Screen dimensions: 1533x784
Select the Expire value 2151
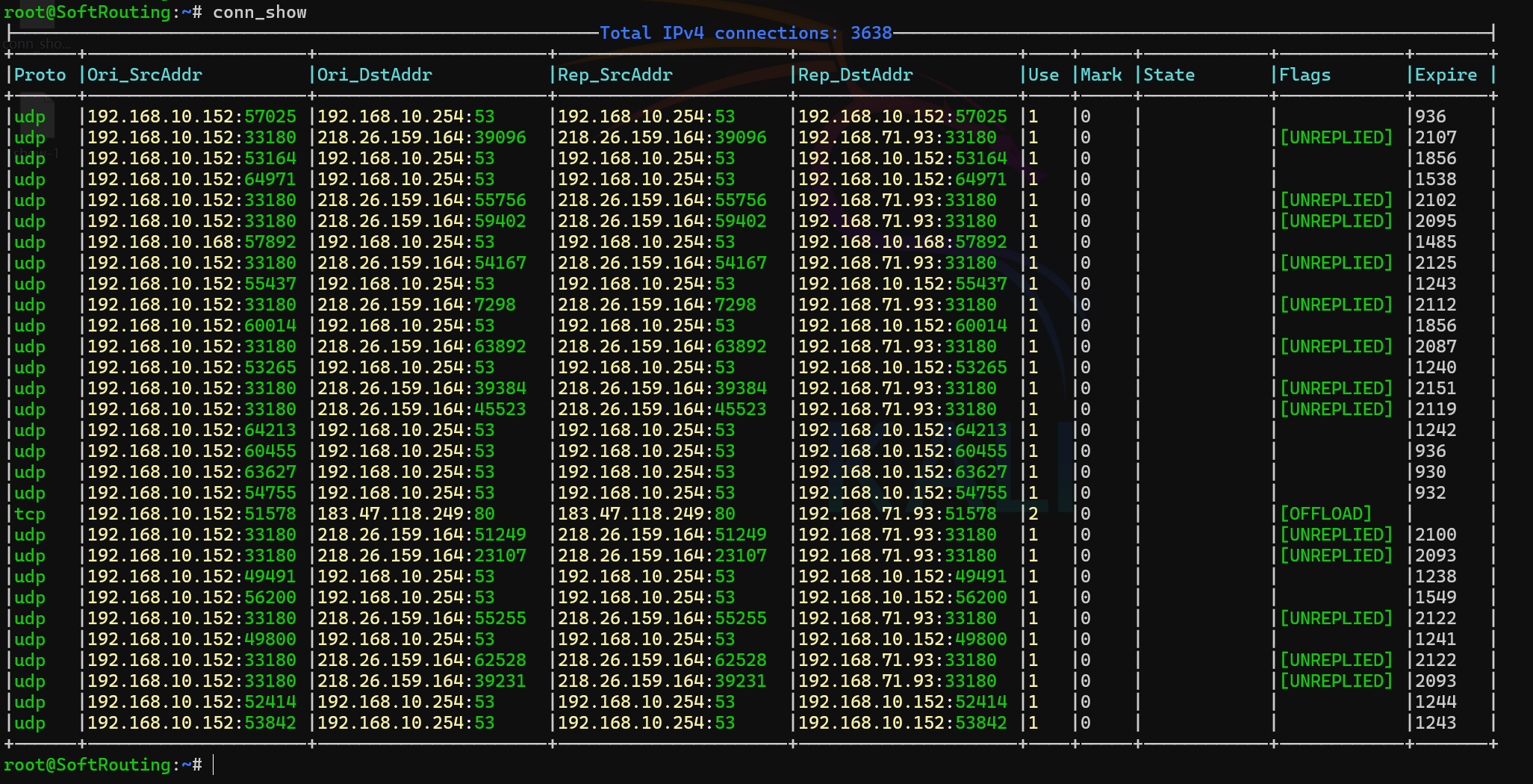point(1435,388)
